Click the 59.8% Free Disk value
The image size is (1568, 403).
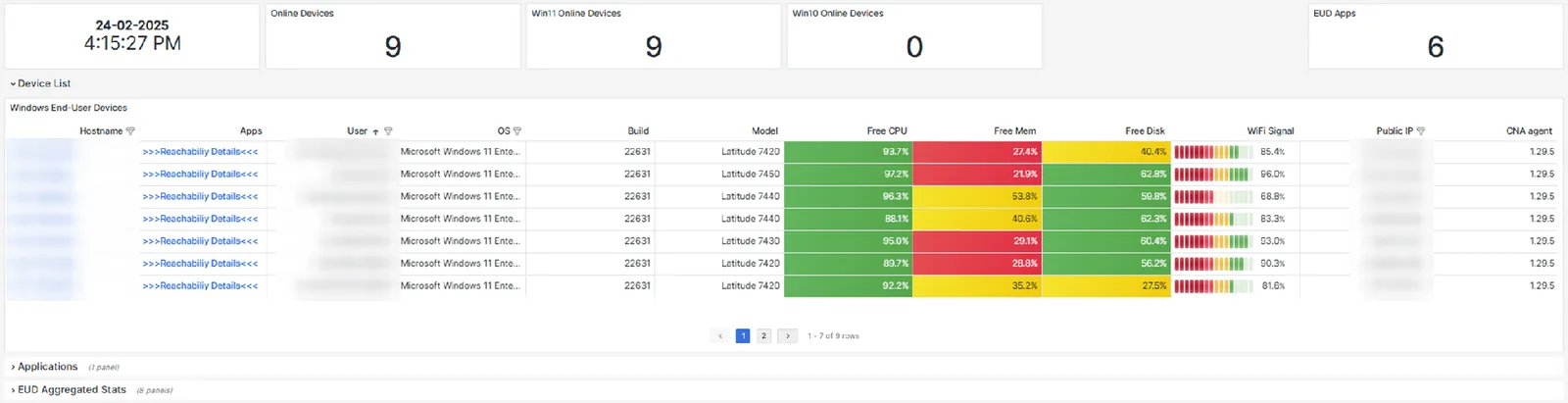point(1153,197)
